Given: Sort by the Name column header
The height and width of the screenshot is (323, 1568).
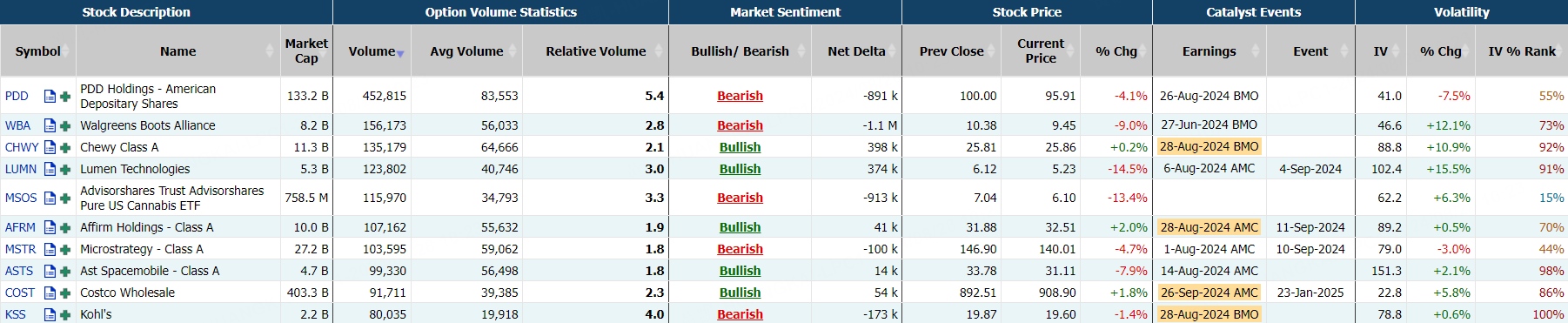Looking at the screenshot, I should 178,51.
